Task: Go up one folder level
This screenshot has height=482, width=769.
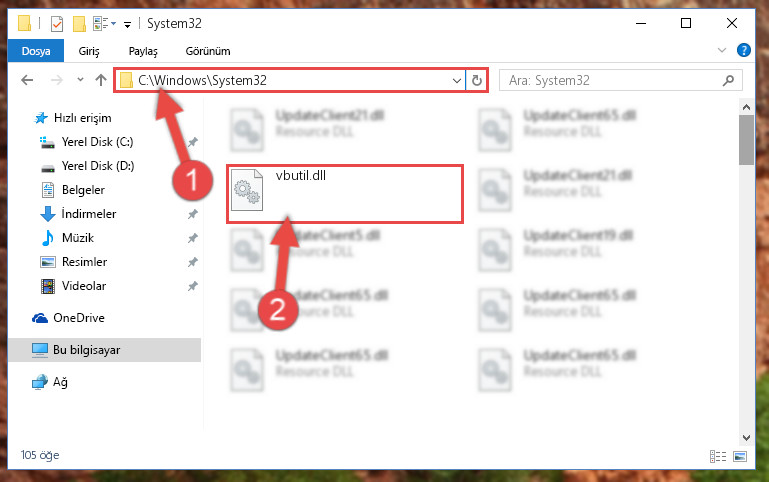Action: tap(101, 80)
